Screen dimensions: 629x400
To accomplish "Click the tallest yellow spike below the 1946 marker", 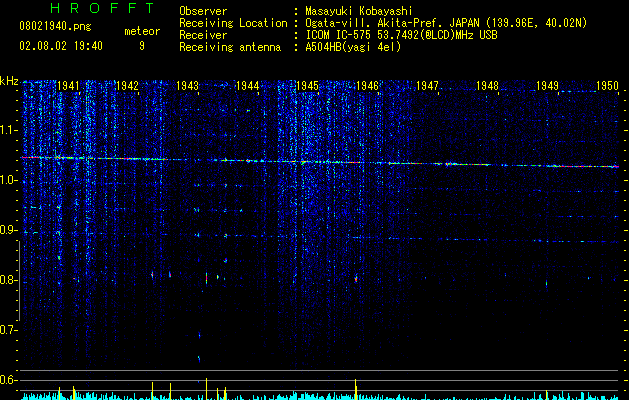I will coord(355,389).
